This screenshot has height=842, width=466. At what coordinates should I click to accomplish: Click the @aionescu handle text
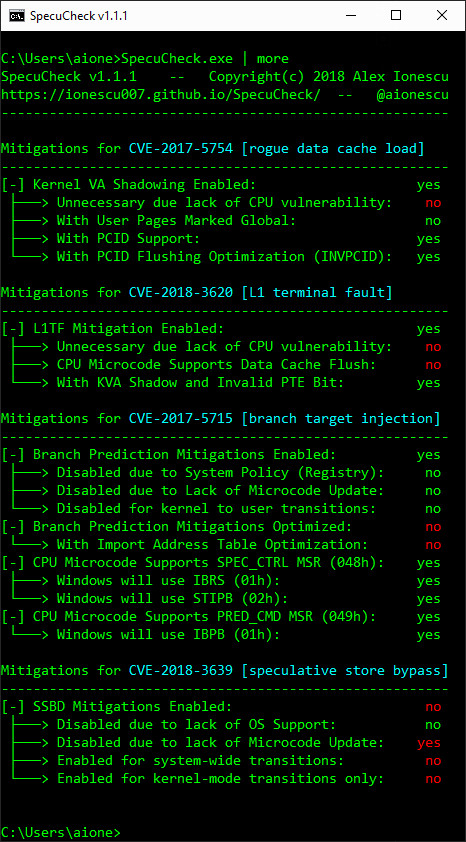412,95
